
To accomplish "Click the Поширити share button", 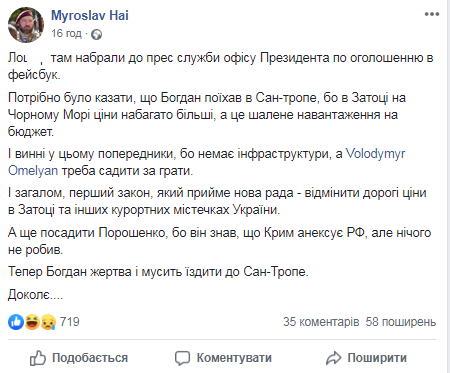I will (x=366, y=358).
